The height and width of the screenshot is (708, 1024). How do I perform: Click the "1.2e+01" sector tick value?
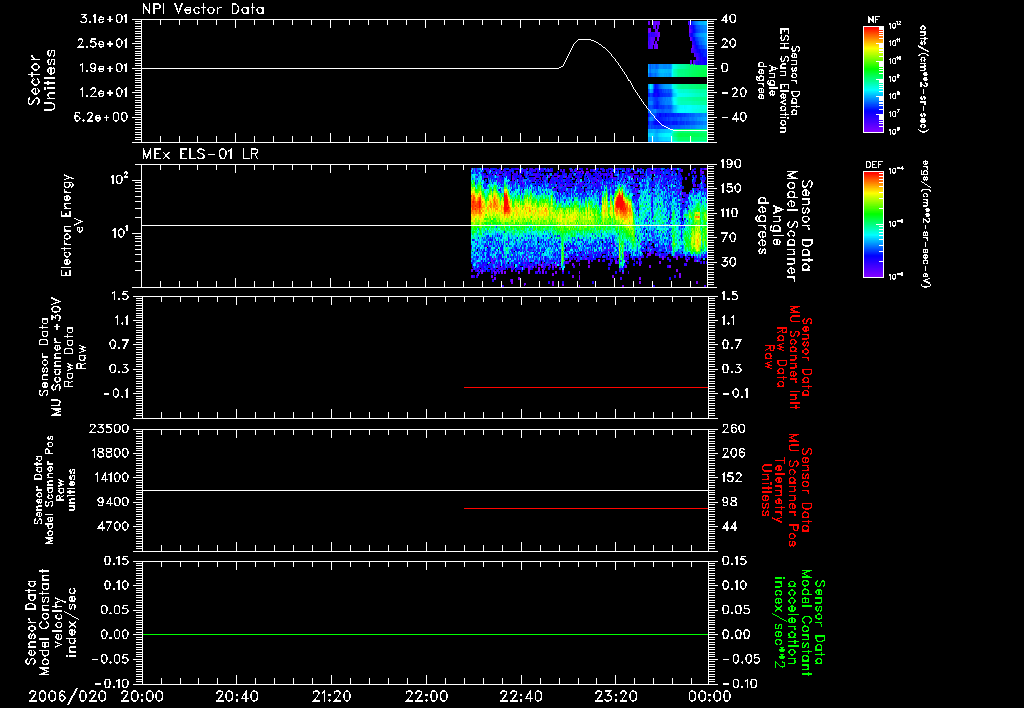click(104, 93)
